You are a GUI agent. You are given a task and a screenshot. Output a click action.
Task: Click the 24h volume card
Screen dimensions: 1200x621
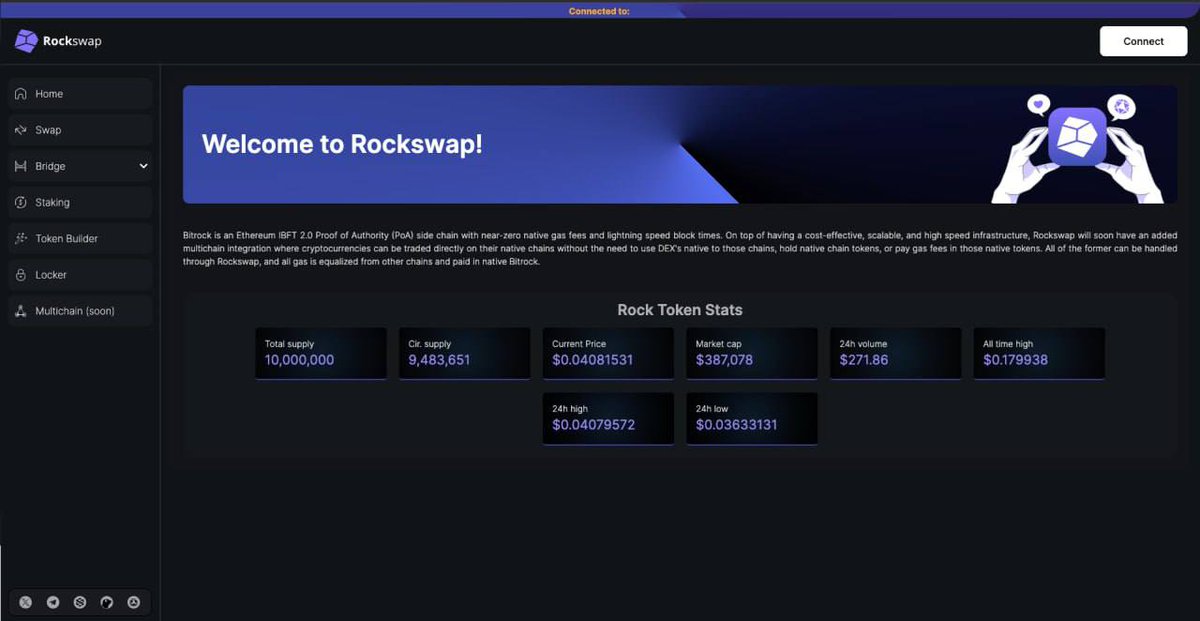tap(896, 354)
